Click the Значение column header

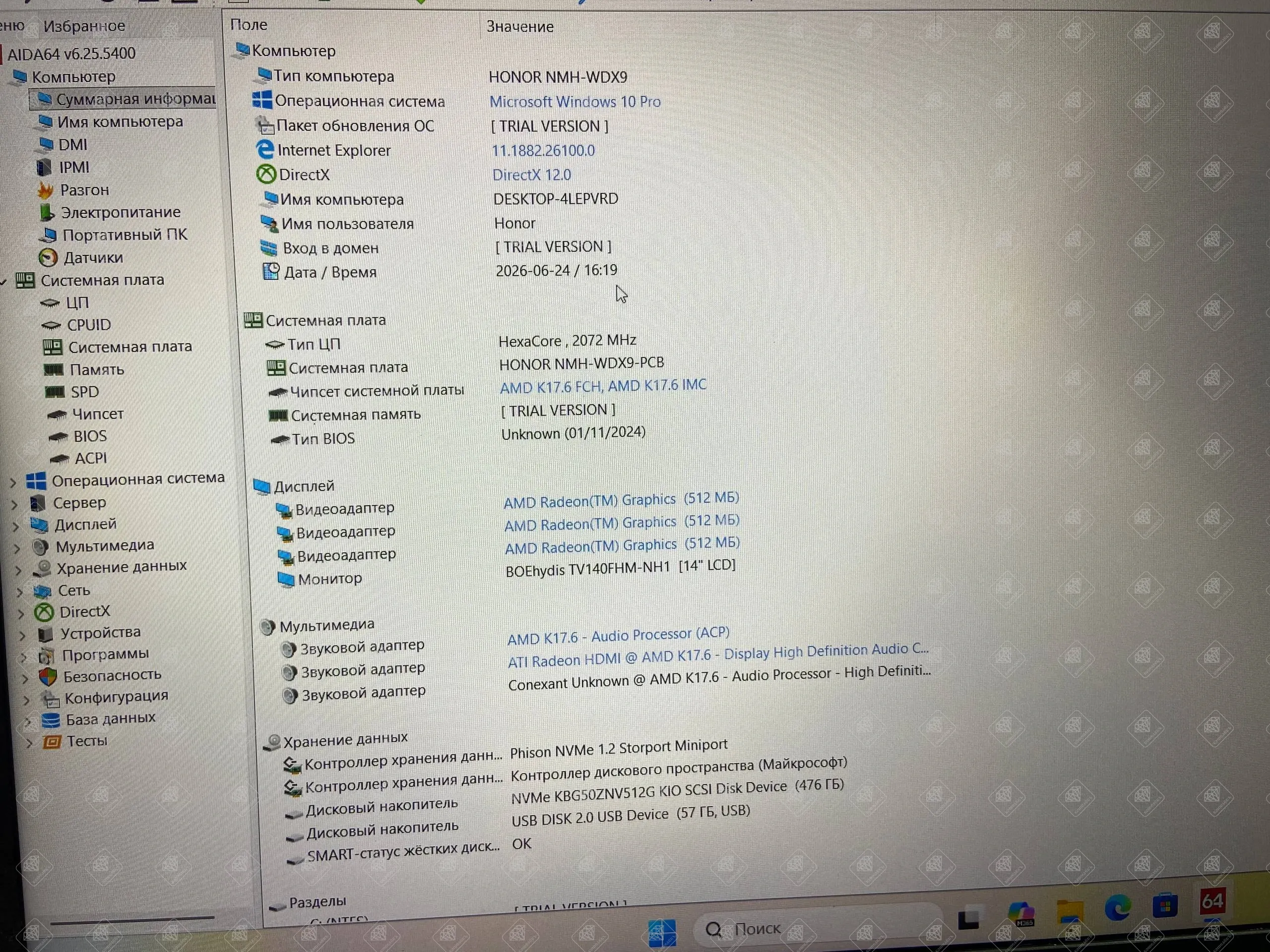point(520,26)
